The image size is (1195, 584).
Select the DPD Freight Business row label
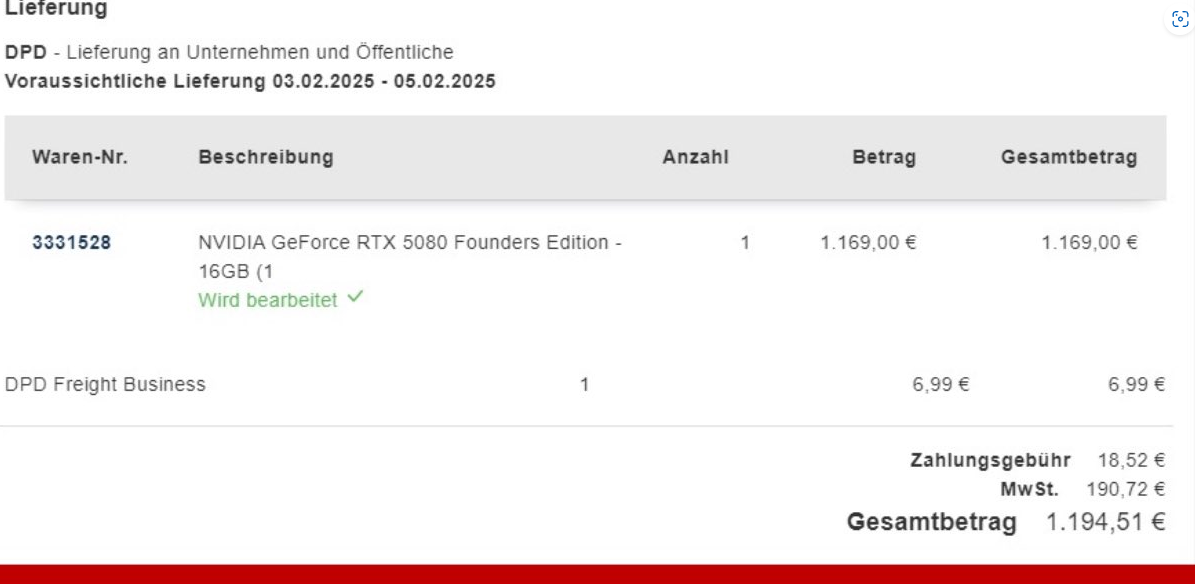click(105, 384)
